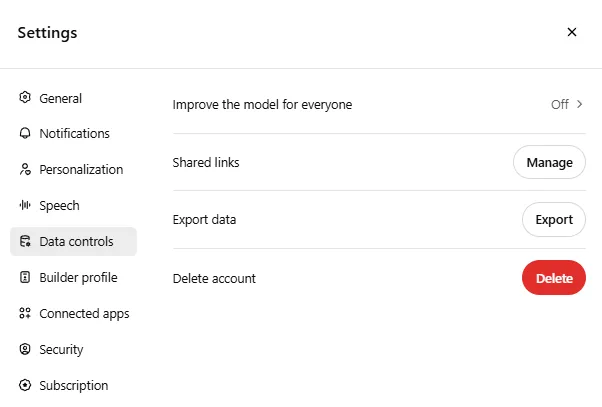This screenshot has height=407, width=602.
Task: Go to Security settings section
Action: coord(73,349)
